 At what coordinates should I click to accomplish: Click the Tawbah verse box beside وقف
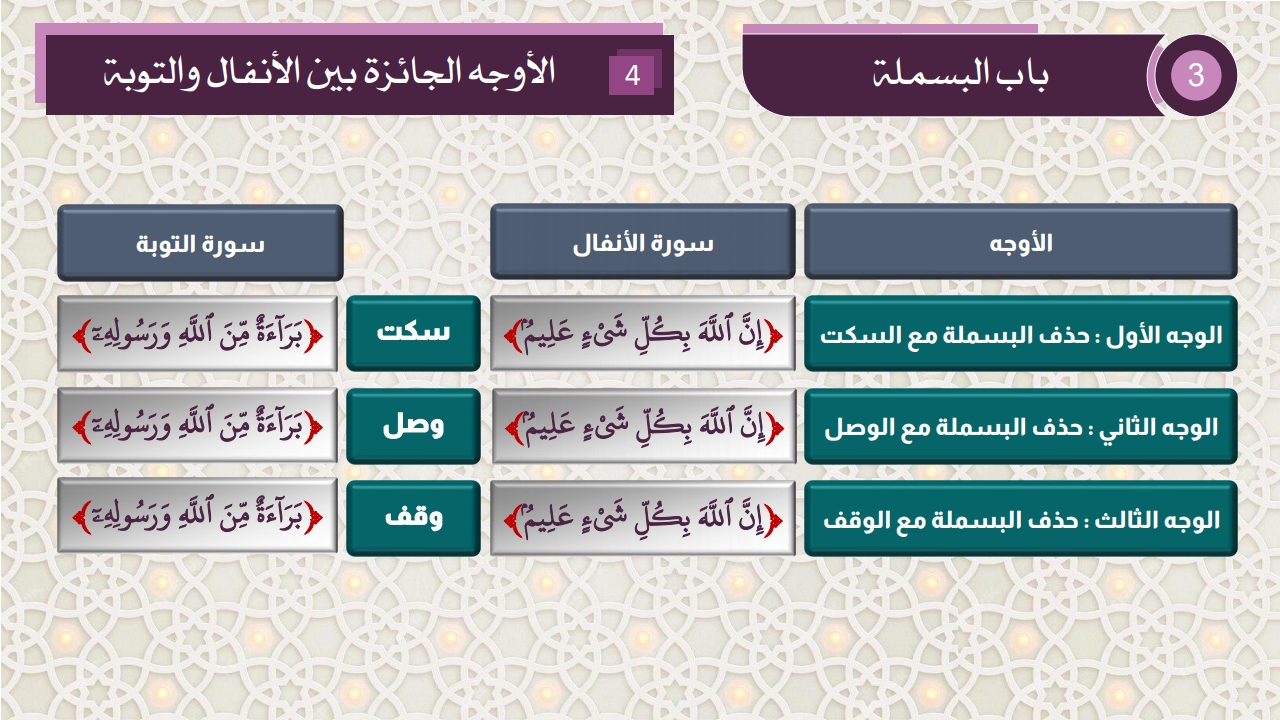point(198,519)
